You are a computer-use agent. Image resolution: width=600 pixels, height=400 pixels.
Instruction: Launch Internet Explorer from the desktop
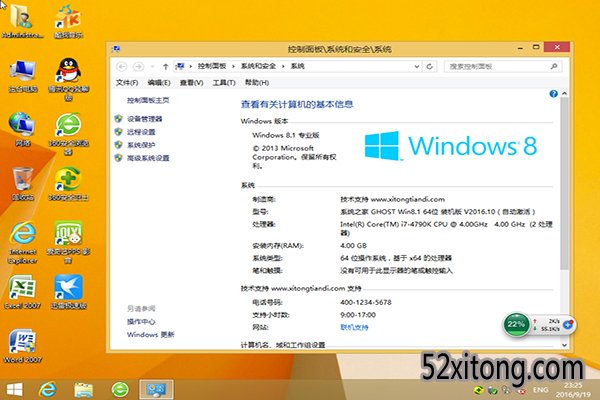point(23,242)
